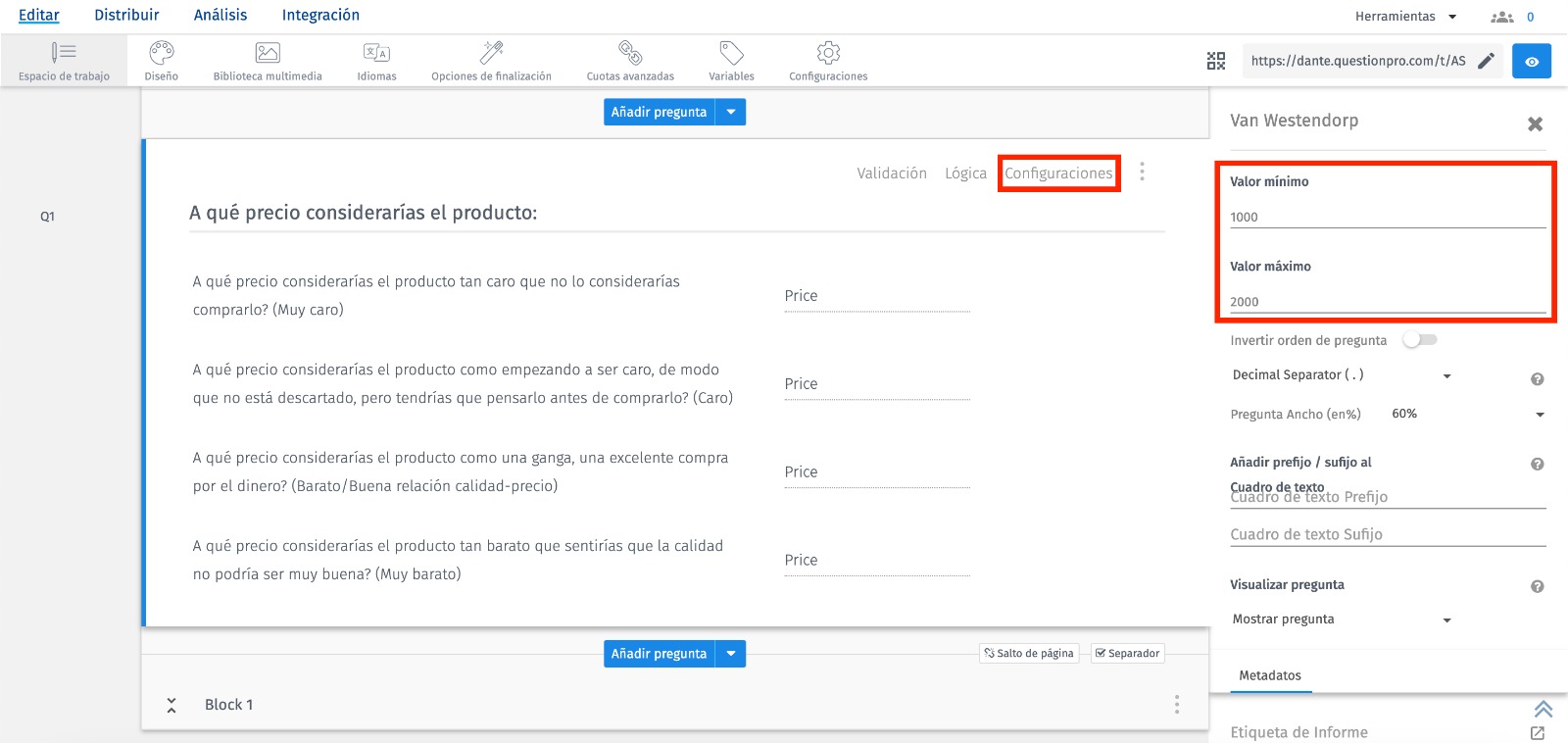This screenshot has width=1568, height=743.
Task: Click the Price field for Caro question
Action: click(877, 384)
